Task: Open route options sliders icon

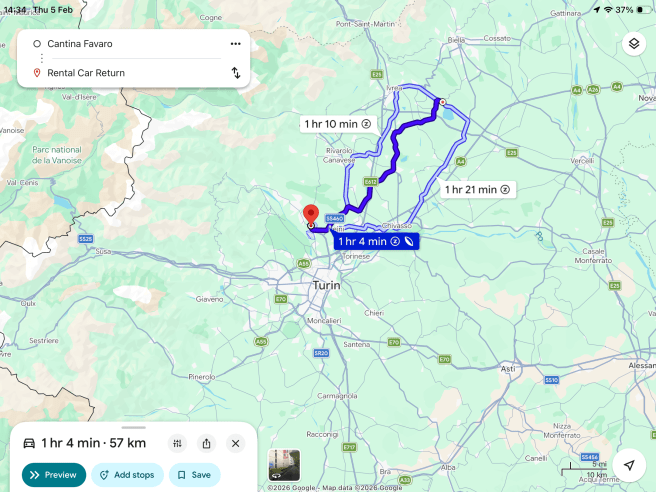Action: [x=177, y=443]
